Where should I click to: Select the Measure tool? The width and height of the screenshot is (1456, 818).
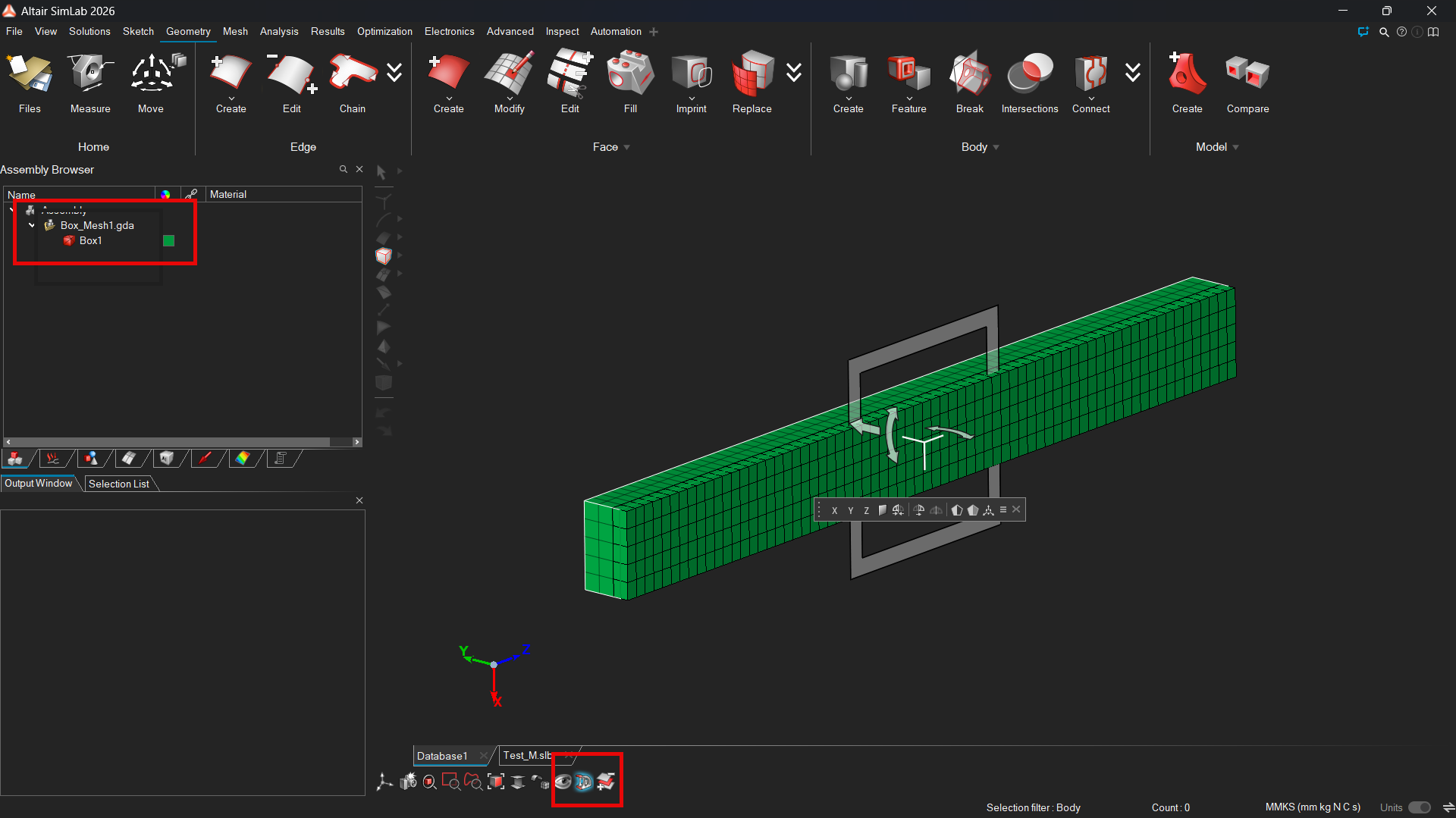click(x=90, y=83)
